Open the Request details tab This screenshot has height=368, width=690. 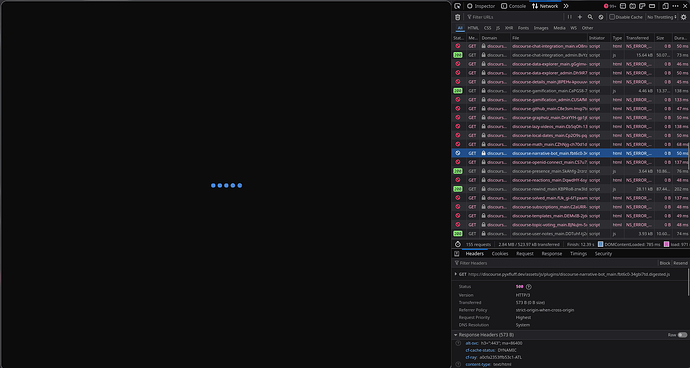(x=525, y=254)
